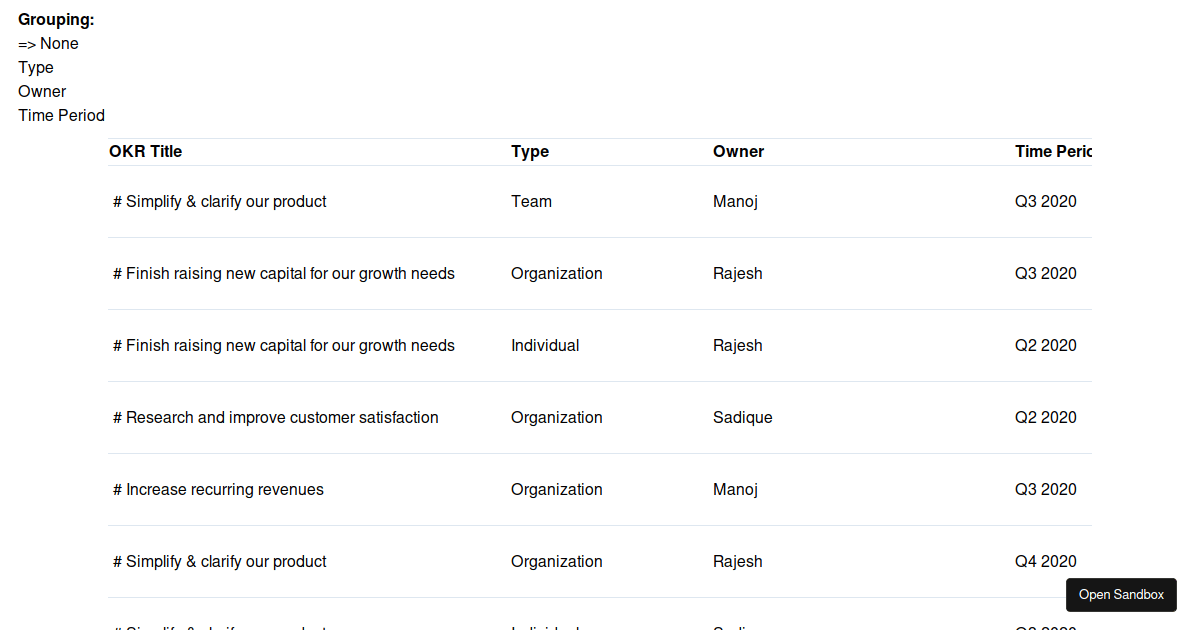Image resolution: width=1200 pixels, height=630 pixels.
Task: Choose Owner in the Grouping list
Action: point(42,91)
